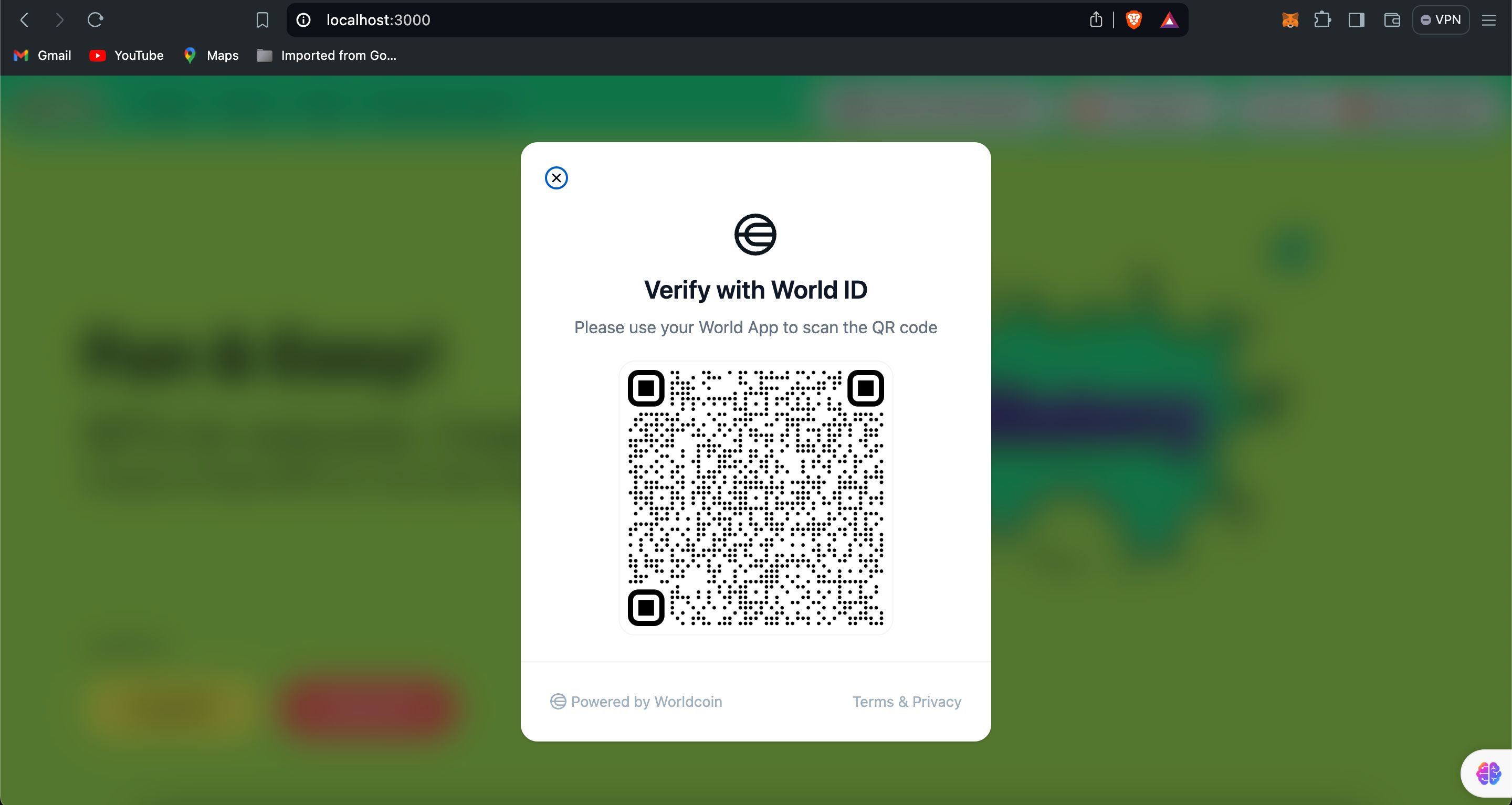The width and height of the screenshot is (1512, 805).
Task: Click the scan the QR code instruction
Action: point(755,327)
